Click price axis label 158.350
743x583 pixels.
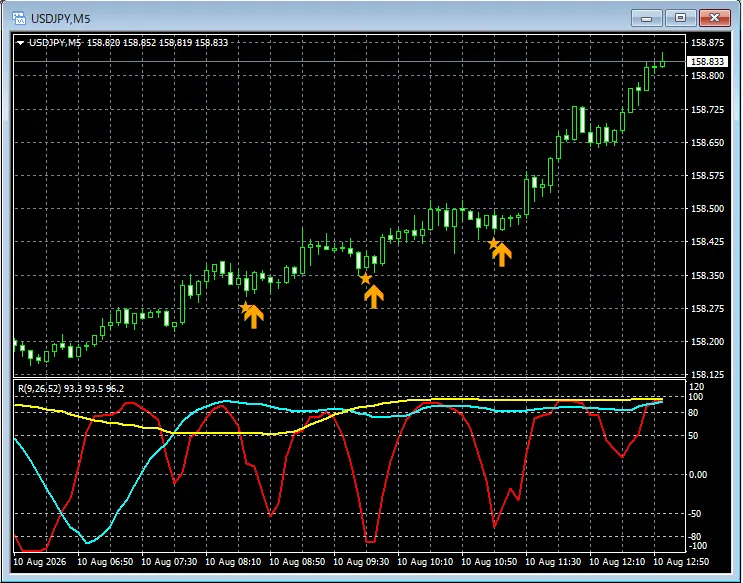click(x=707, y=275)
